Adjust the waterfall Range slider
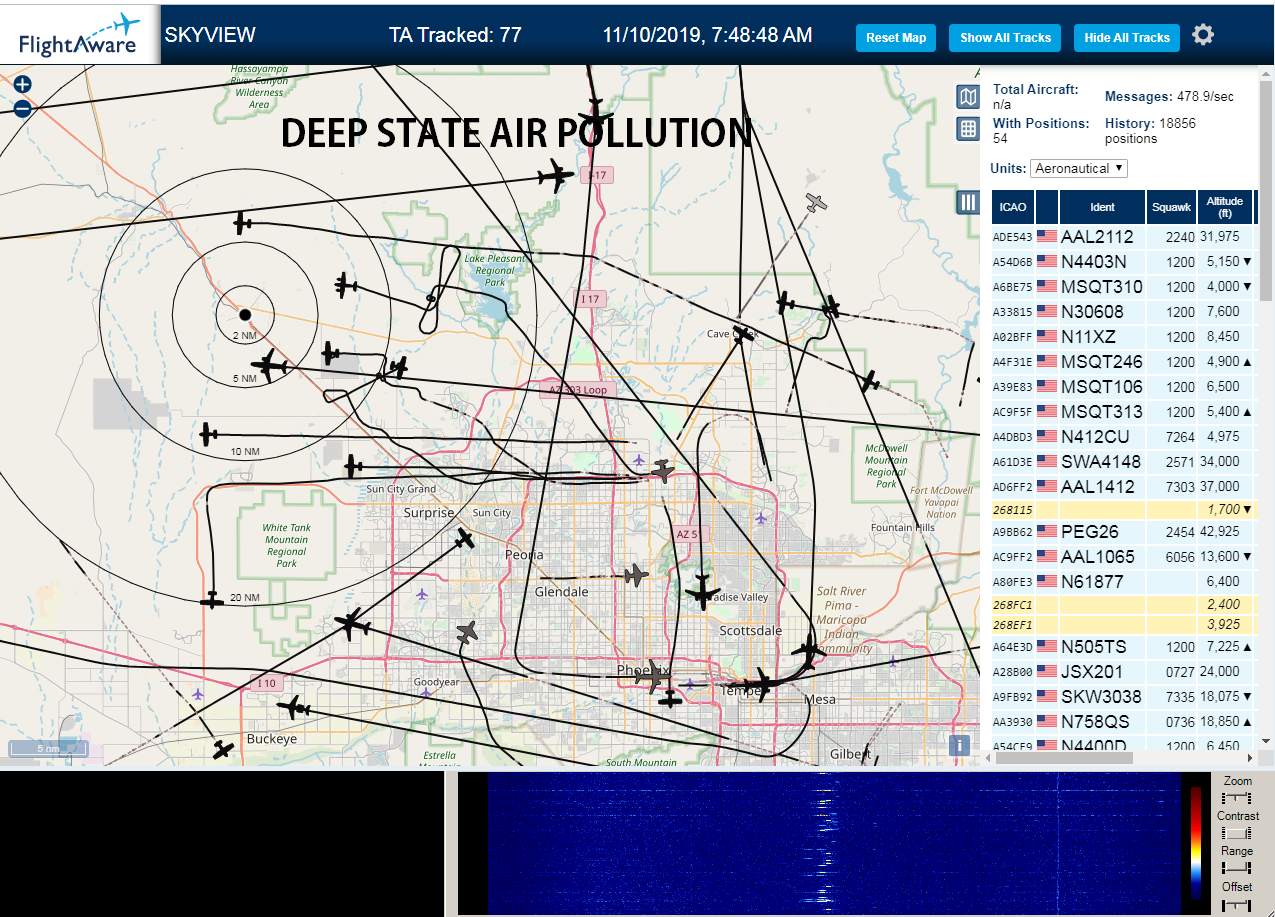The width and height of the screenshot is (1275, 917). tap(1237, 868)
